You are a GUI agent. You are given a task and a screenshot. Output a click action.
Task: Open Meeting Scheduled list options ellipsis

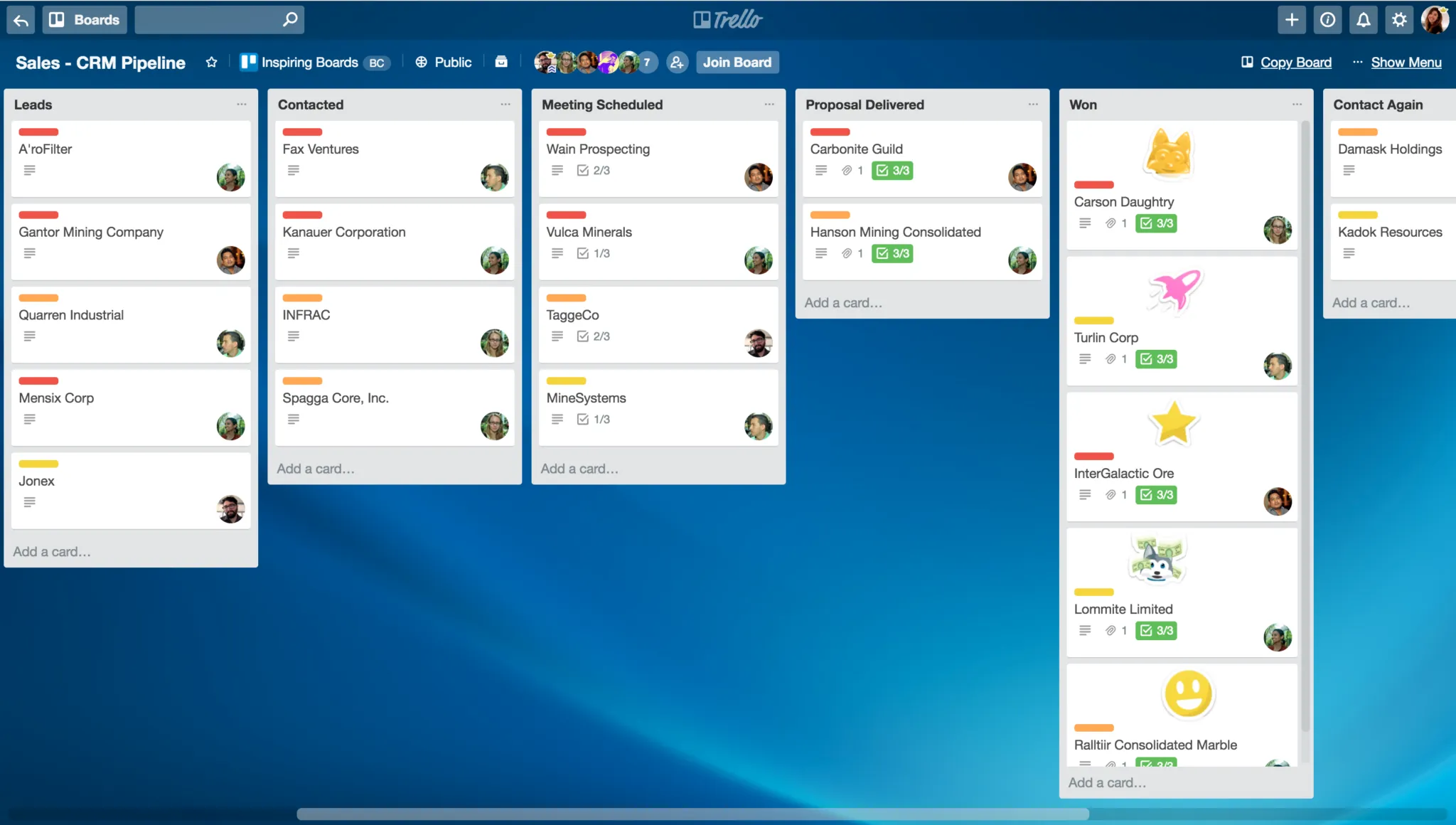pos(769,105)
